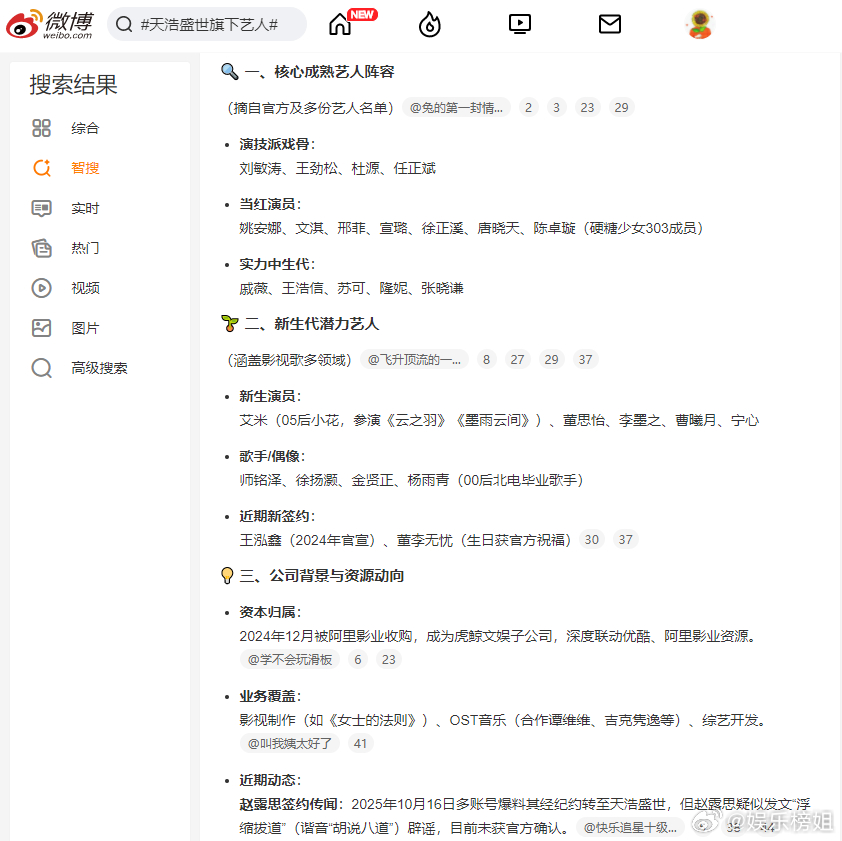Open the @叫我姨太好了 source chip

coord(290,743)
